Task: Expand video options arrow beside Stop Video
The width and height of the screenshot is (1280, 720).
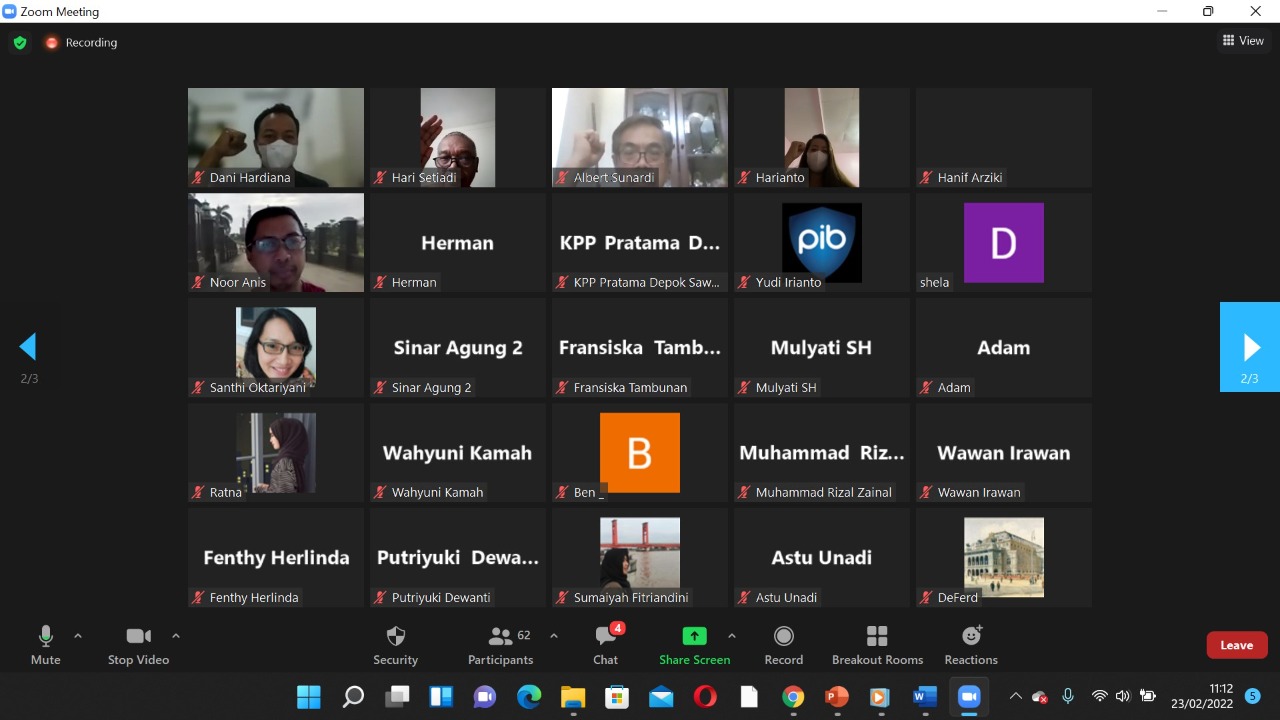Action: click(176, 636)
